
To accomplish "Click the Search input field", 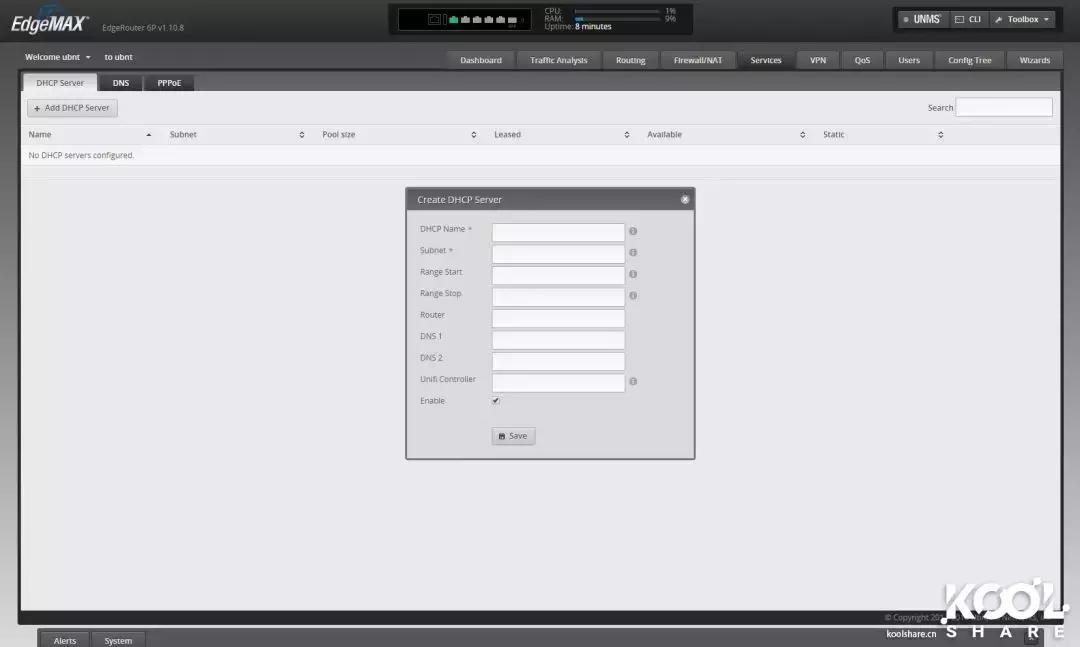I will coord(1004,107).
